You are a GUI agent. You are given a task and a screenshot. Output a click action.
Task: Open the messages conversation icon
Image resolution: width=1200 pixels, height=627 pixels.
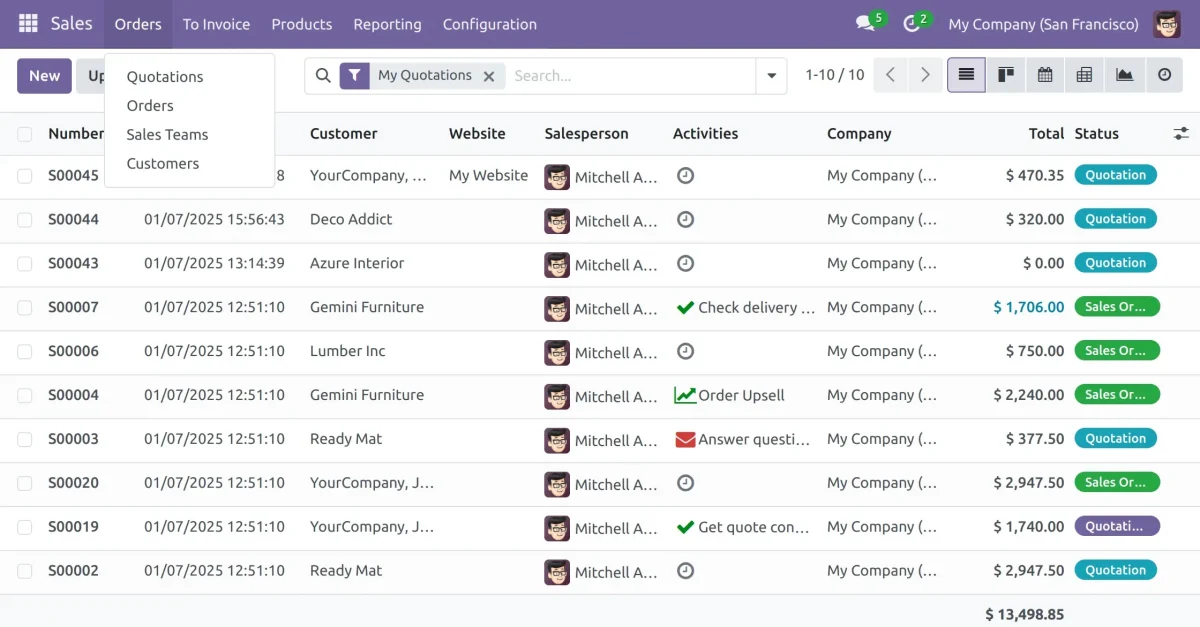(865, 24)
